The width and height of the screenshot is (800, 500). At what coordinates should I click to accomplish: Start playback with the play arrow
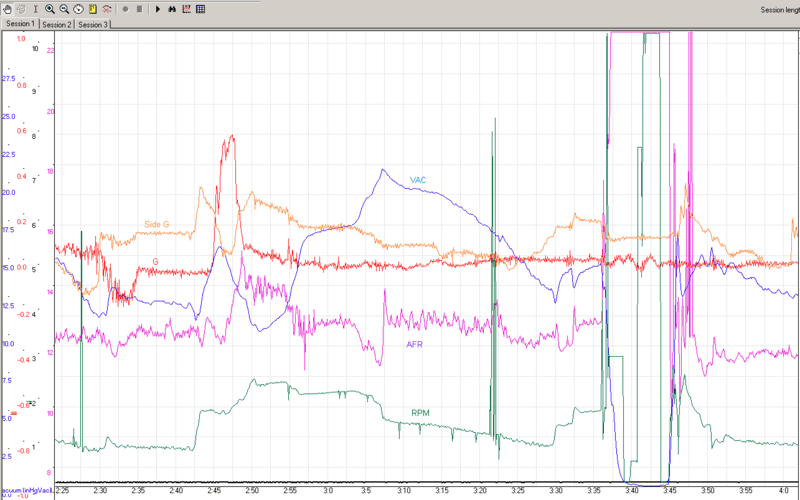pos(158,9)
